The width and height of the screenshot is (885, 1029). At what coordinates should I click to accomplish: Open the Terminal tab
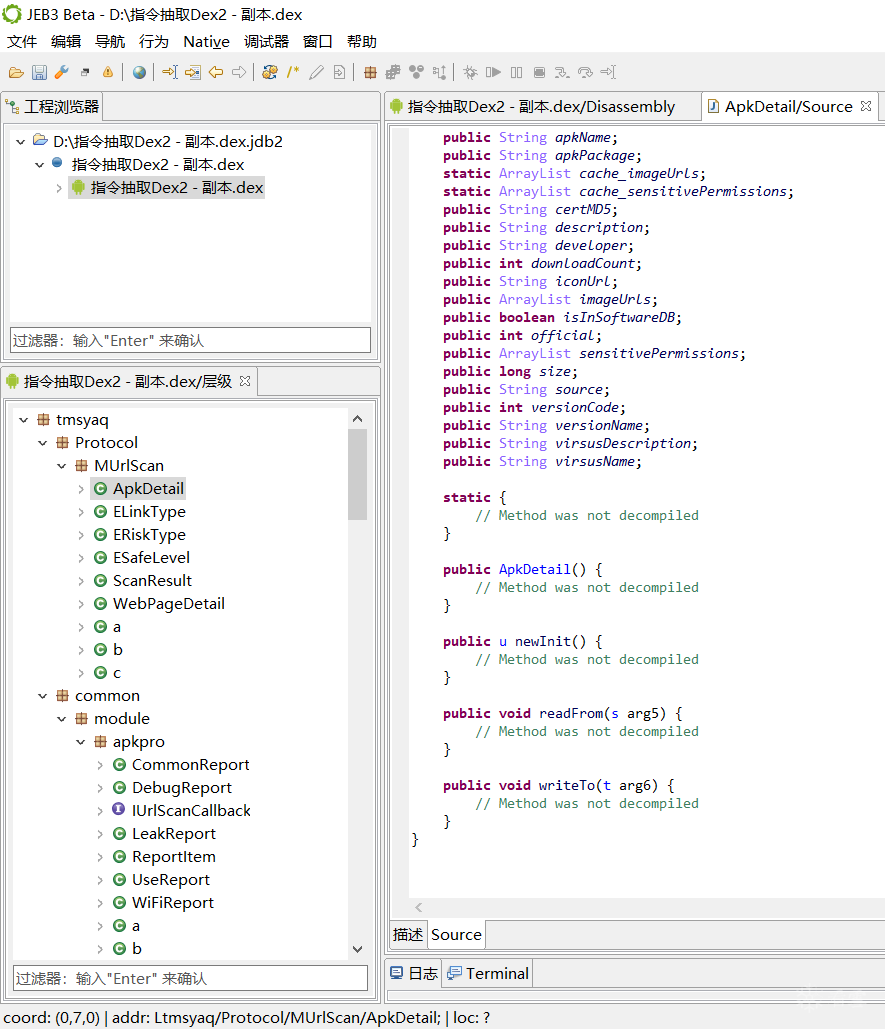coord(488,973)
